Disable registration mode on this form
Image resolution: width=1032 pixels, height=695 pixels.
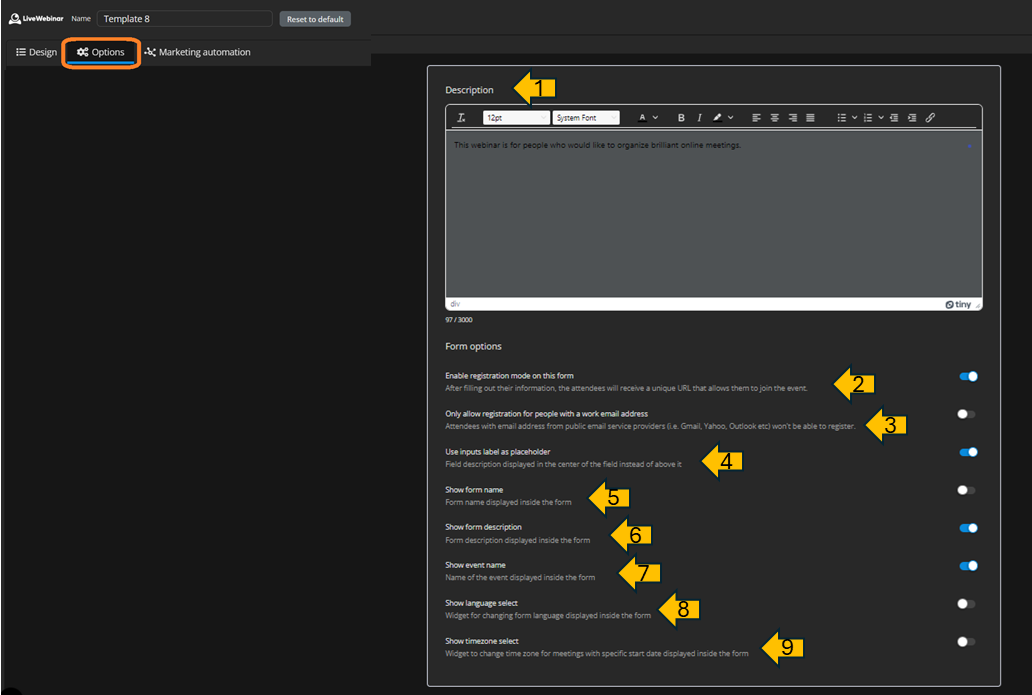967,377
